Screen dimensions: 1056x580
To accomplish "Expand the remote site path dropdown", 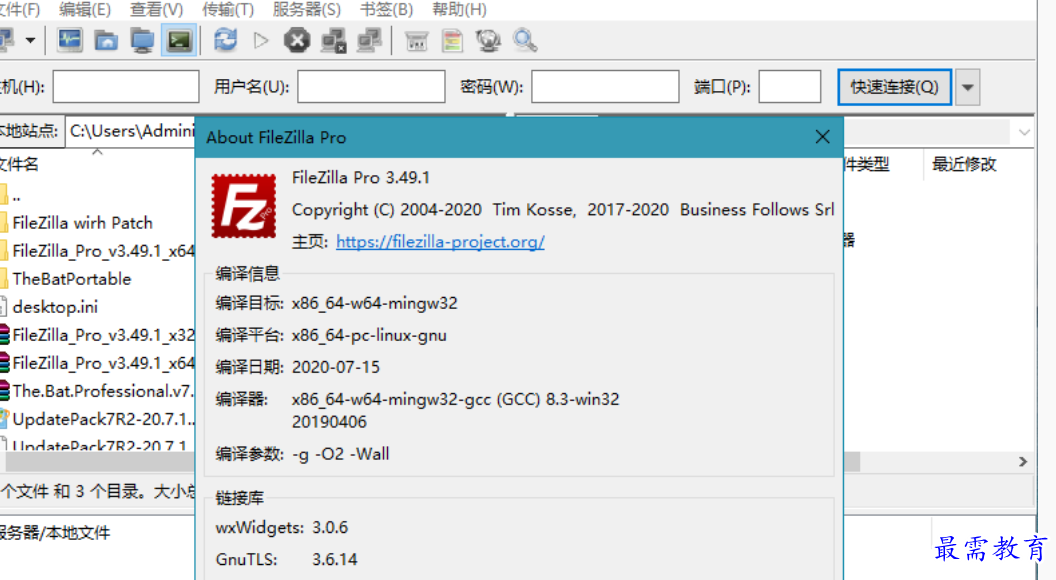I will tap(1024, 132).
